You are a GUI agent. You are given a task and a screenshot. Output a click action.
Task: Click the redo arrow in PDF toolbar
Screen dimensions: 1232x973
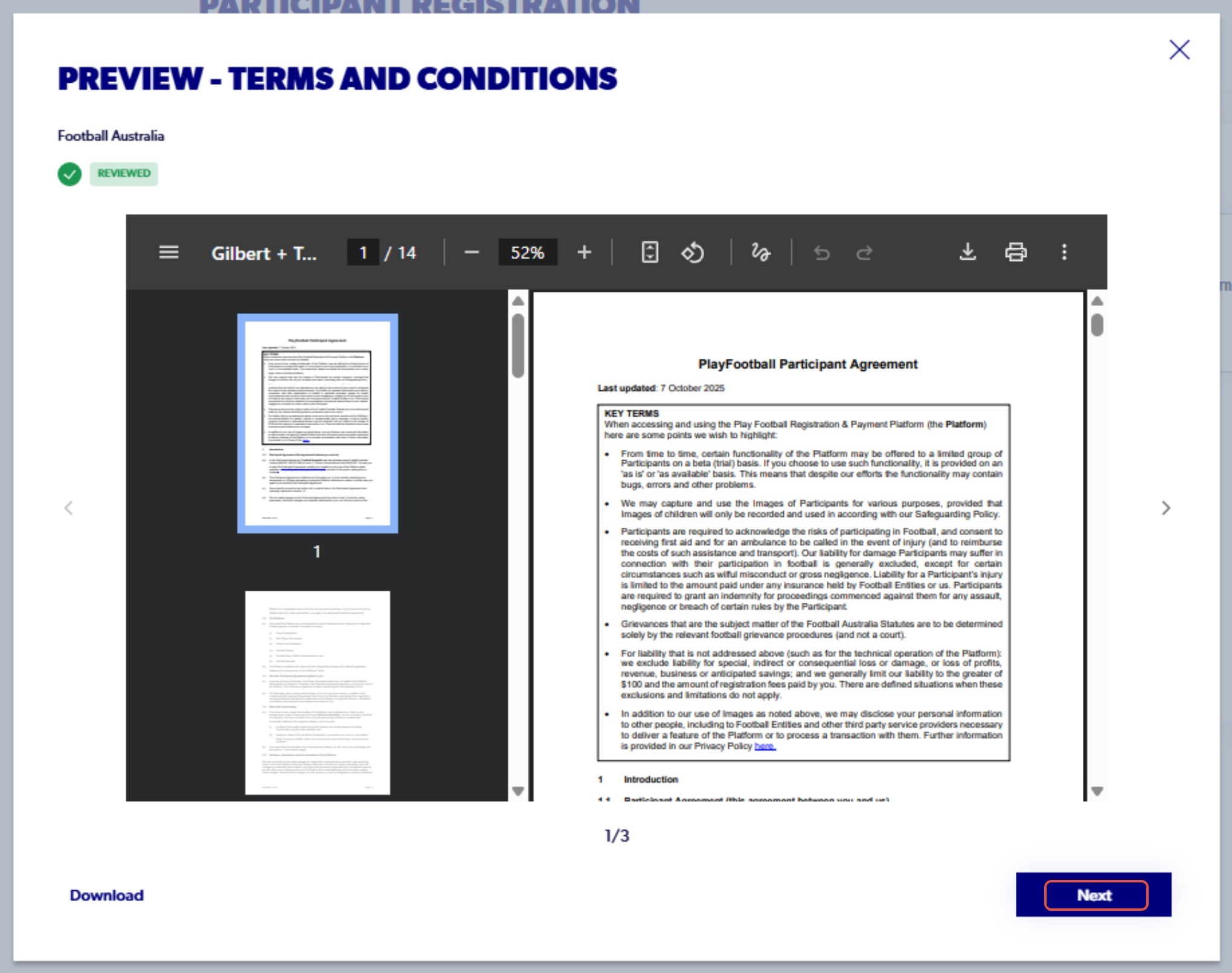click(x=864, y=252)
